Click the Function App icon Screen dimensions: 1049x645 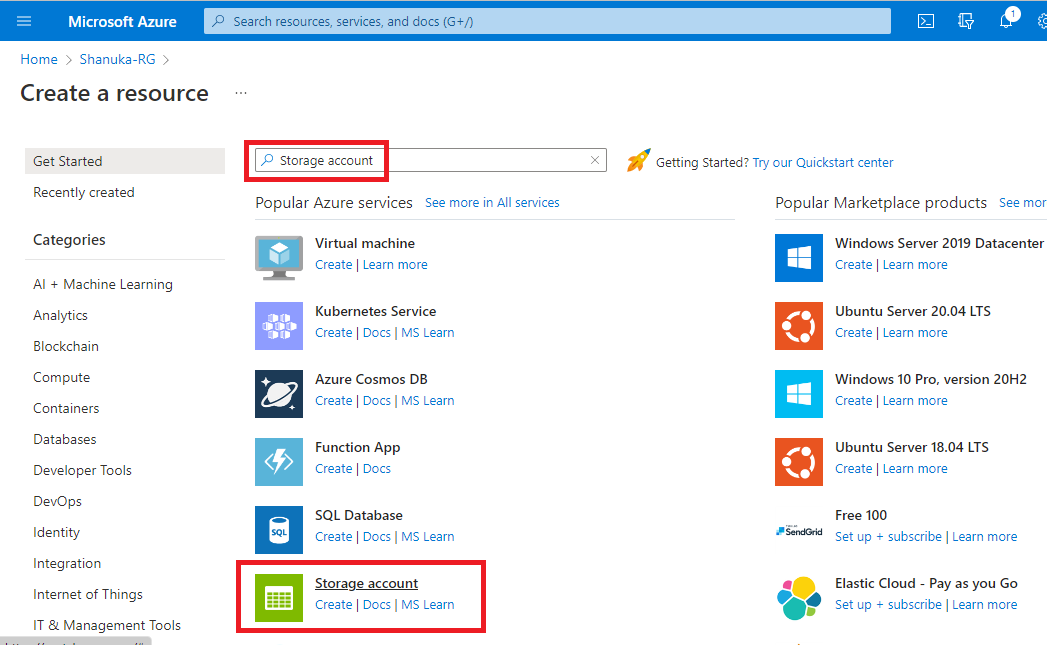coord(279,462)
